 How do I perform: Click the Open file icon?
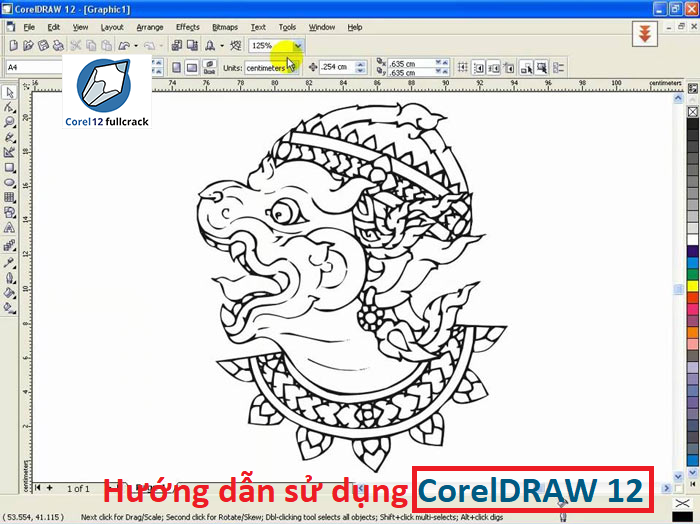tap(28, 46)
